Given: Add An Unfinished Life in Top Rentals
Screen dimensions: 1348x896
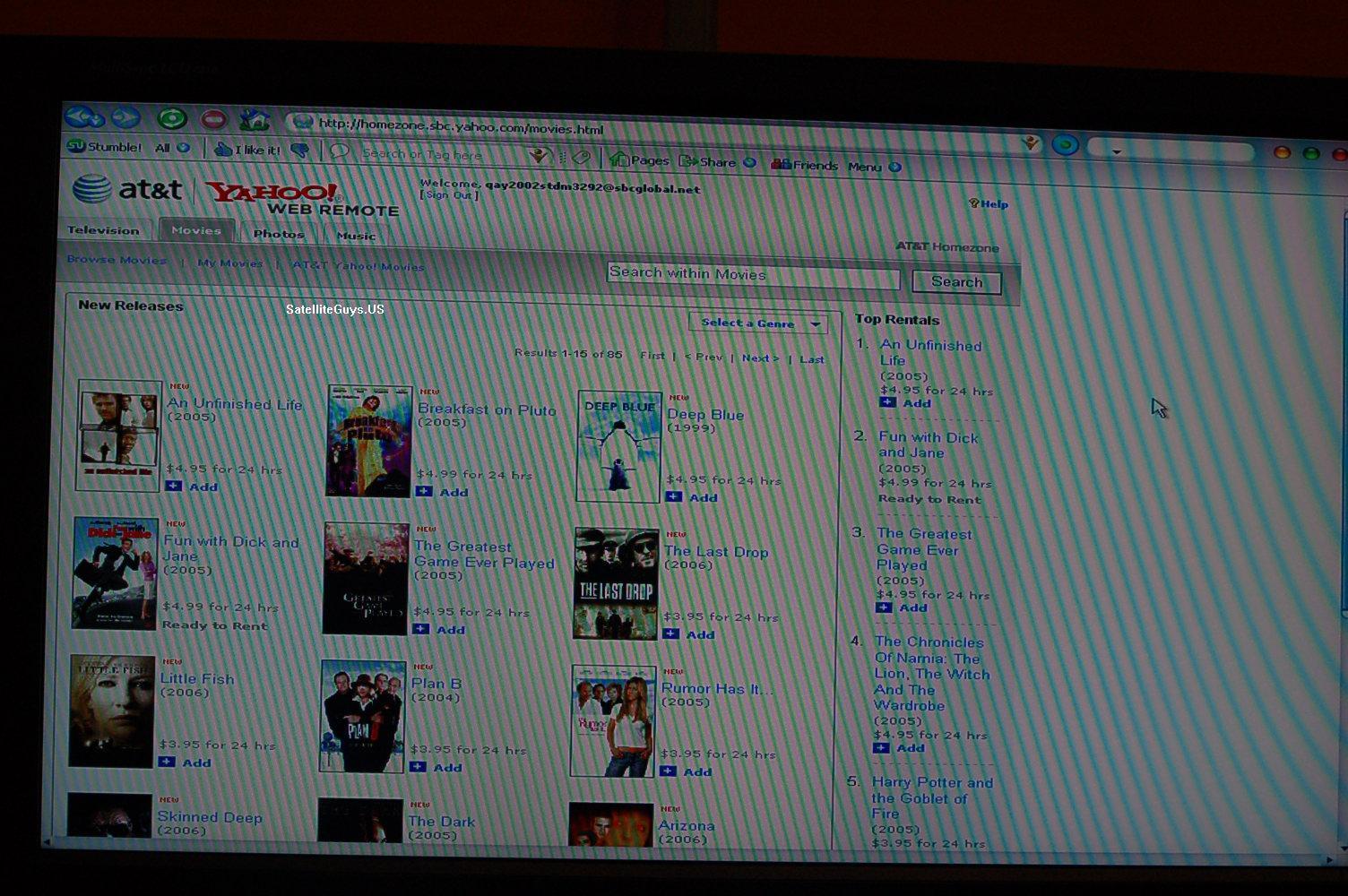Looking at the screenshot, I should tap(905, 403).
